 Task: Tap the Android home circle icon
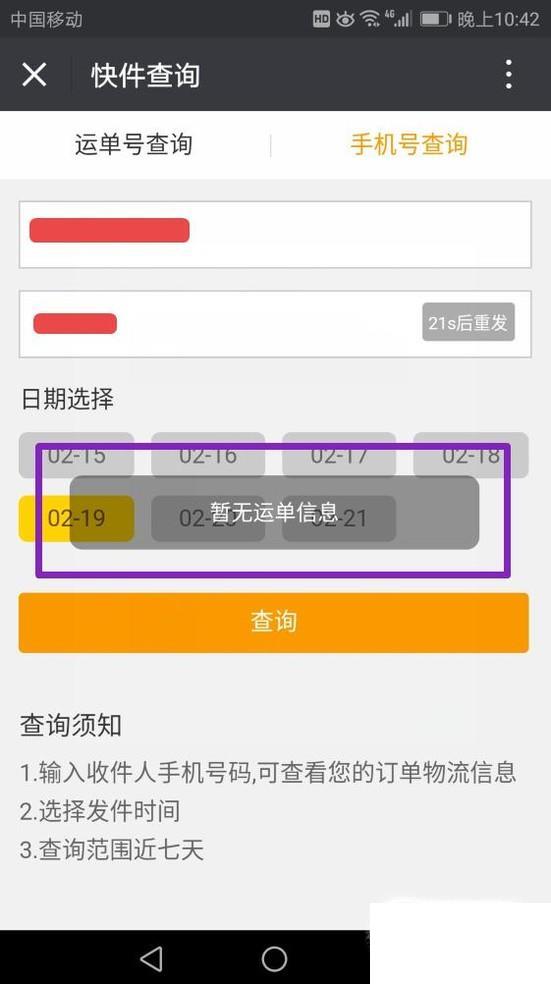274,958
